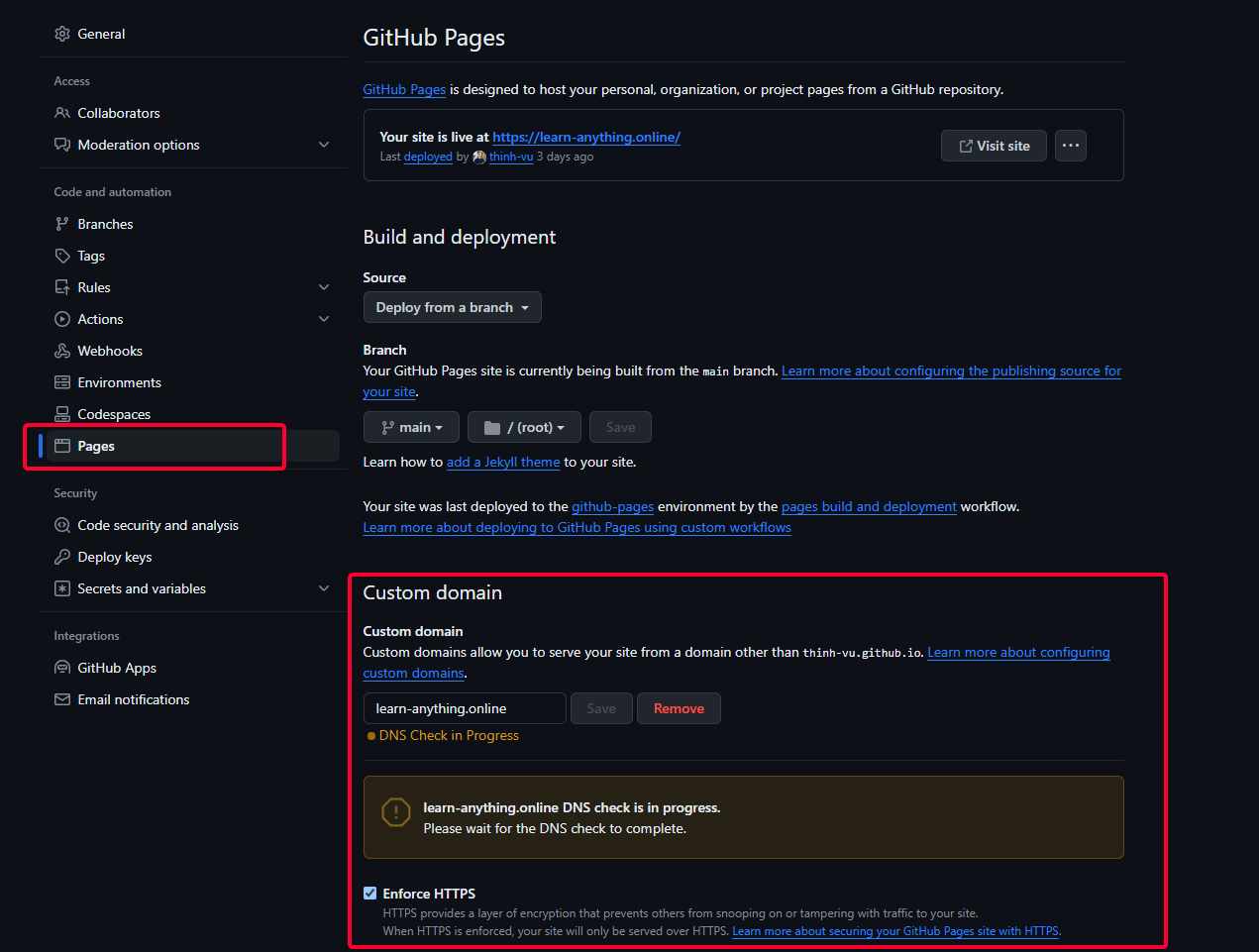Open the Webhooks settings icon
This screenshot has height=952, width=1259.
(x=61, y=351)
